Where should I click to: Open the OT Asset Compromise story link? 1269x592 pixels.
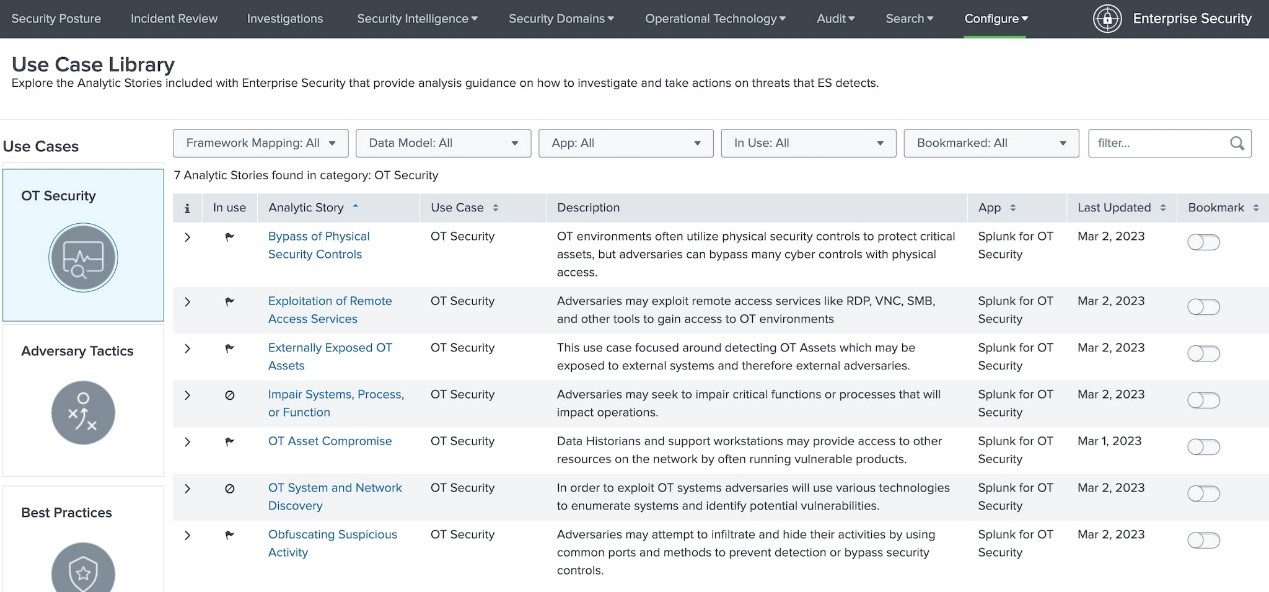(329, 441)
